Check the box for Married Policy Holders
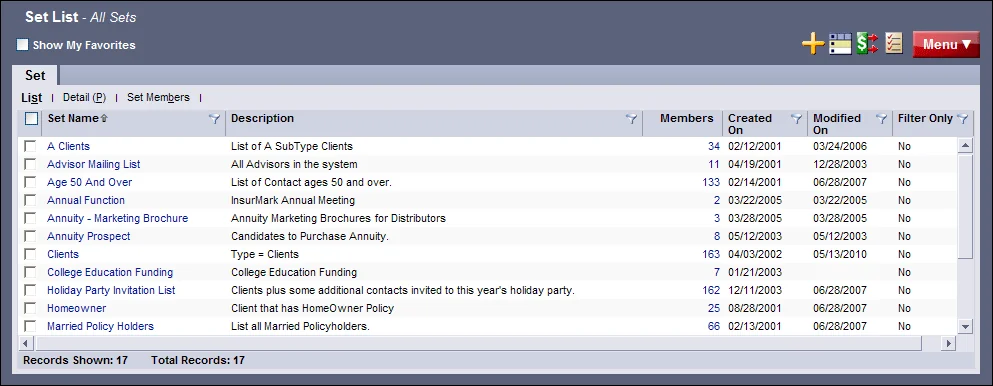The height and width of the screenshot is (386, 993). (30, 327)
